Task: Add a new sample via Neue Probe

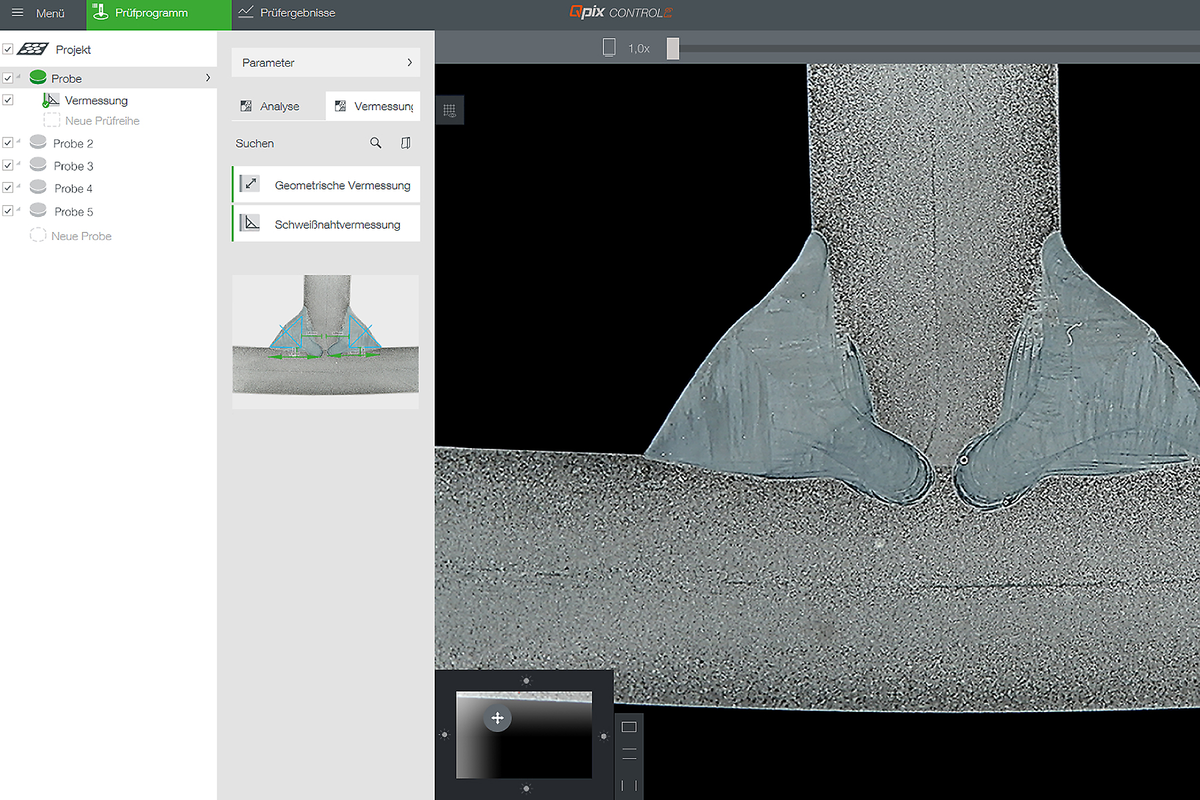Action: [x=81, y=236]
